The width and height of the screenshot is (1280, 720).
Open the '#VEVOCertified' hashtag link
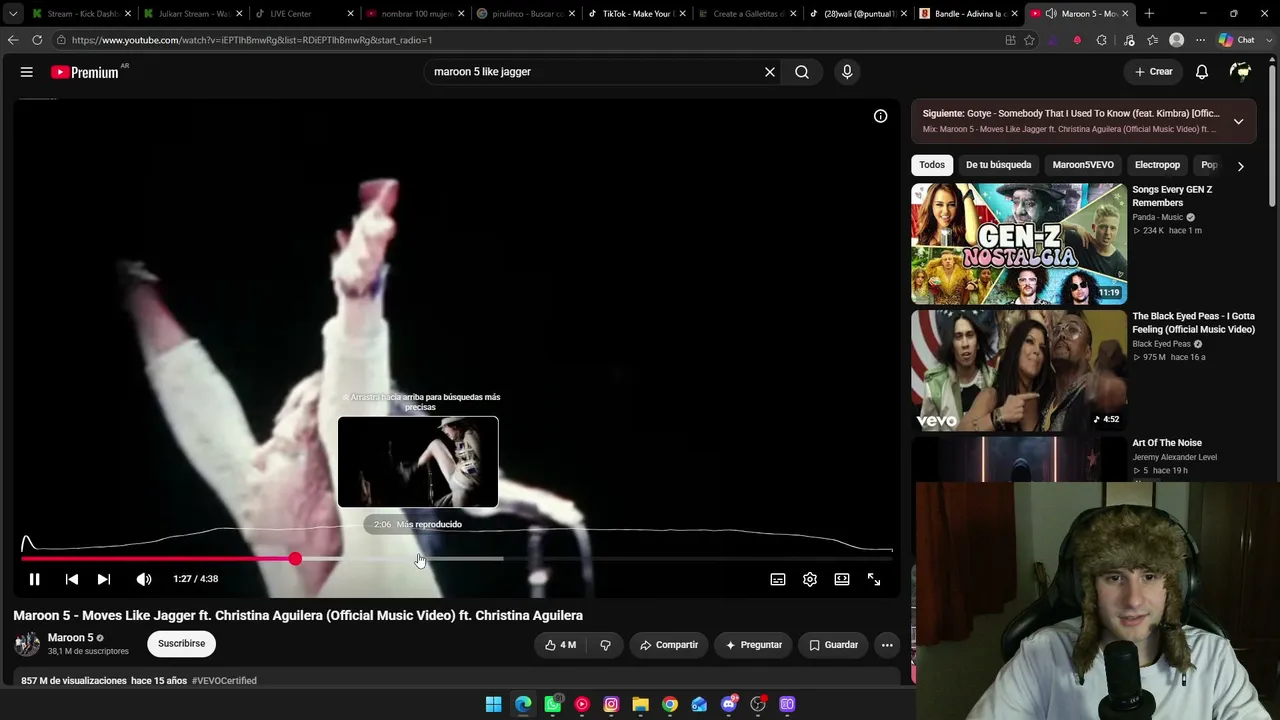tap(224, 681)
